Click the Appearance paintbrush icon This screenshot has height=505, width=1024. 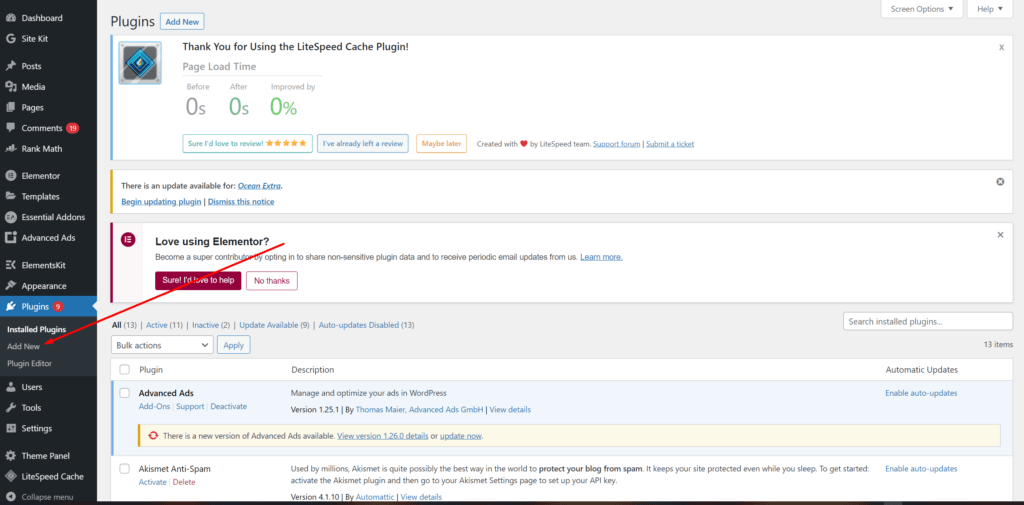(10, 285)
